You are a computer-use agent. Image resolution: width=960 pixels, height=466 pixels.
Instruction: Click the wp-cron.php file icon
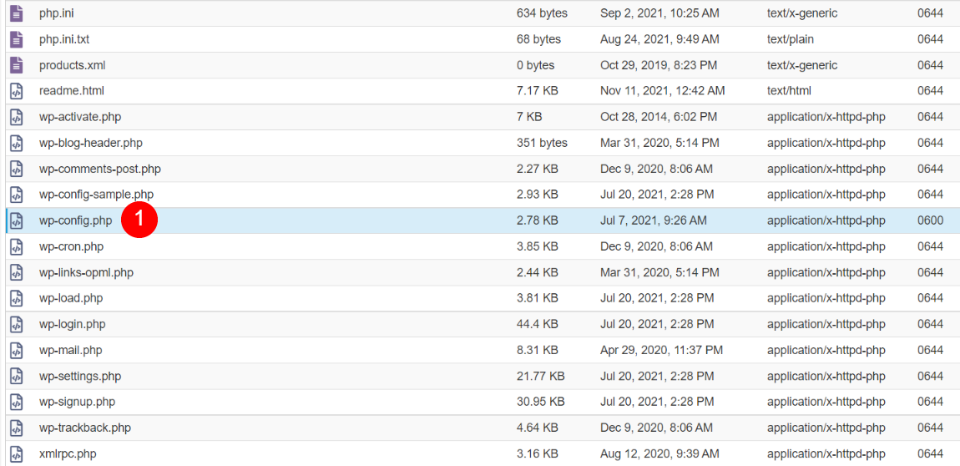(x=17, y=246)
